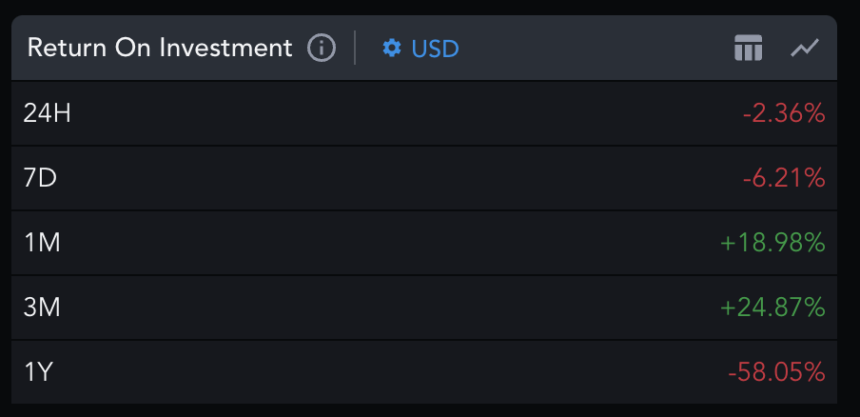860x417 pixels.
Task: Select the 3M period label
Action: pos(42,307)
